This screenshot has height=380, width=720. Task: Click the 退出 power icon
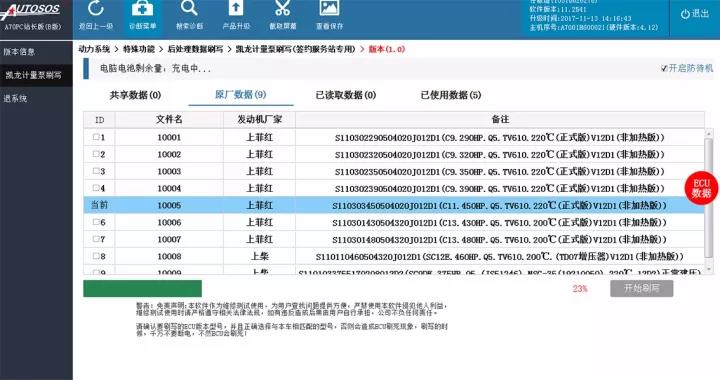tap(685, 14)
